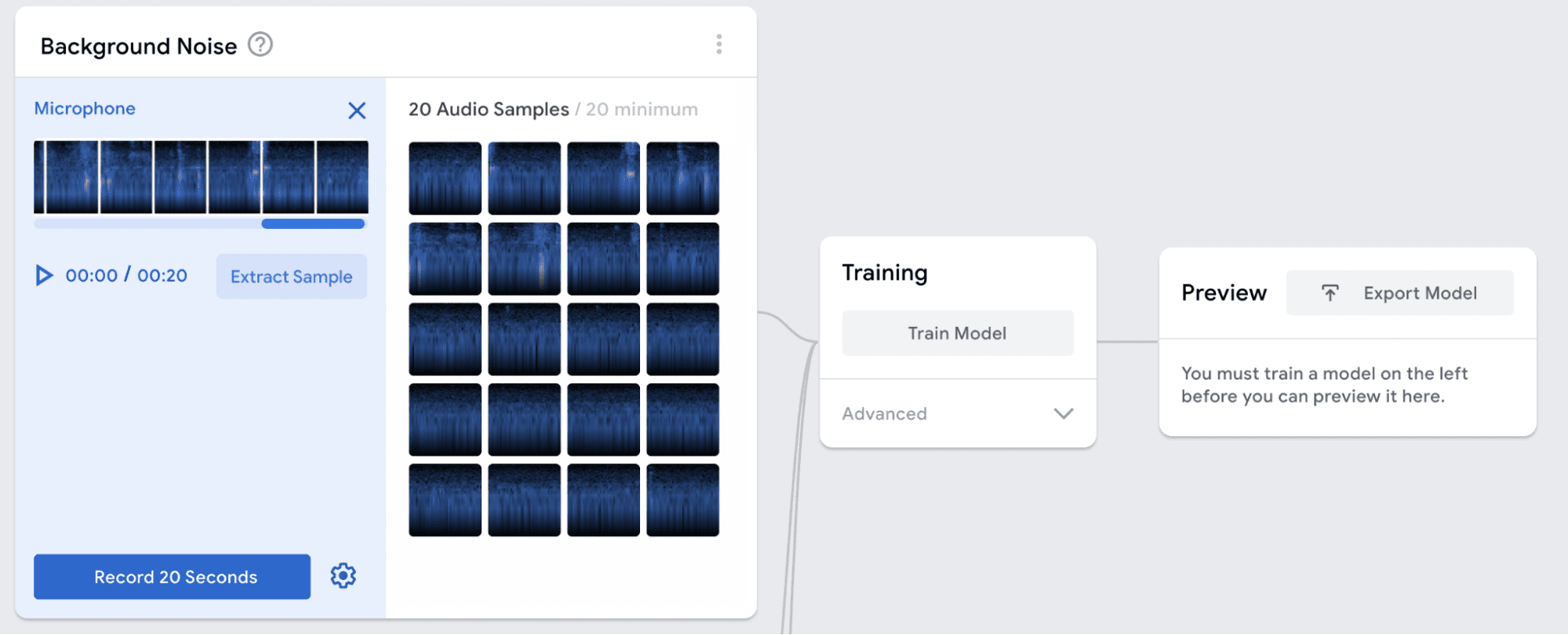Start recording with Record 20 Seconds
Viewport: 1568px width, 635px height.
pos(172,577)
